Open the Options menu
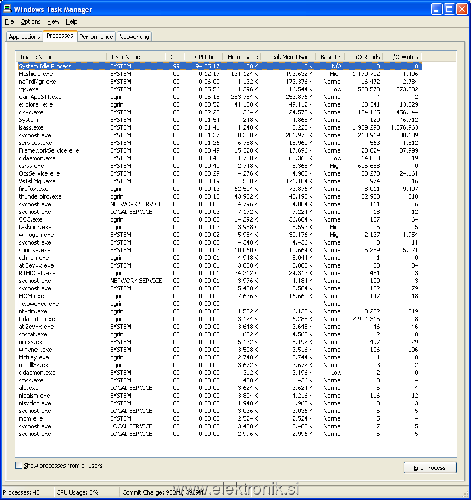This screenshot has width=471, height=500. [x=30, y=22]
